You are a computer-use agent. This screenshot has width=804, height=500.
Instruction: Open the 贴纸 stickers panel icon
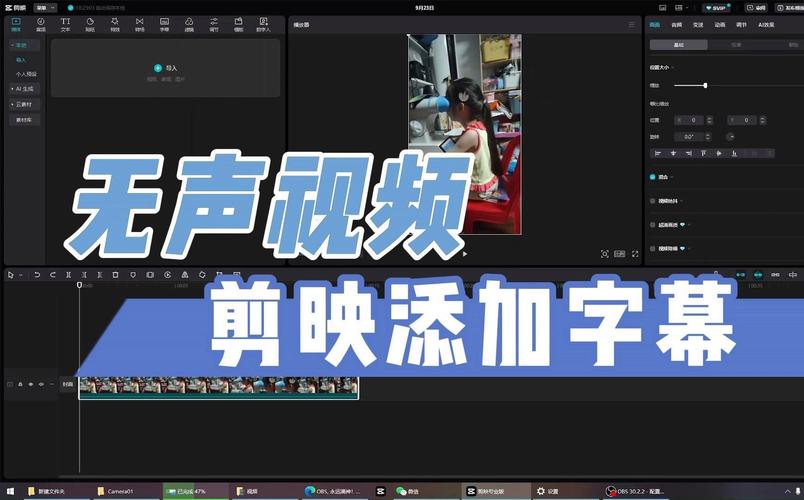click(90, 24)
